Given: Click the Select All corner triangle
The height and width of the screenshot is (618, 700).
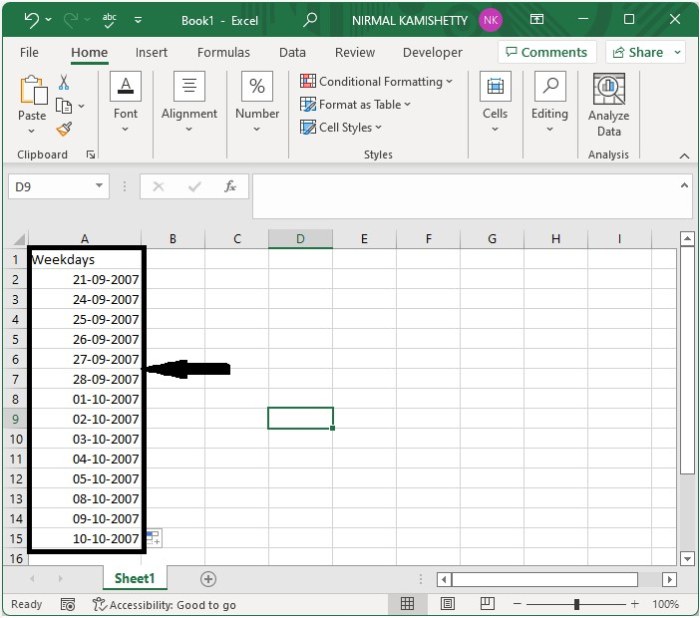Looking at the screenshot, I should (x=19, y=239).
